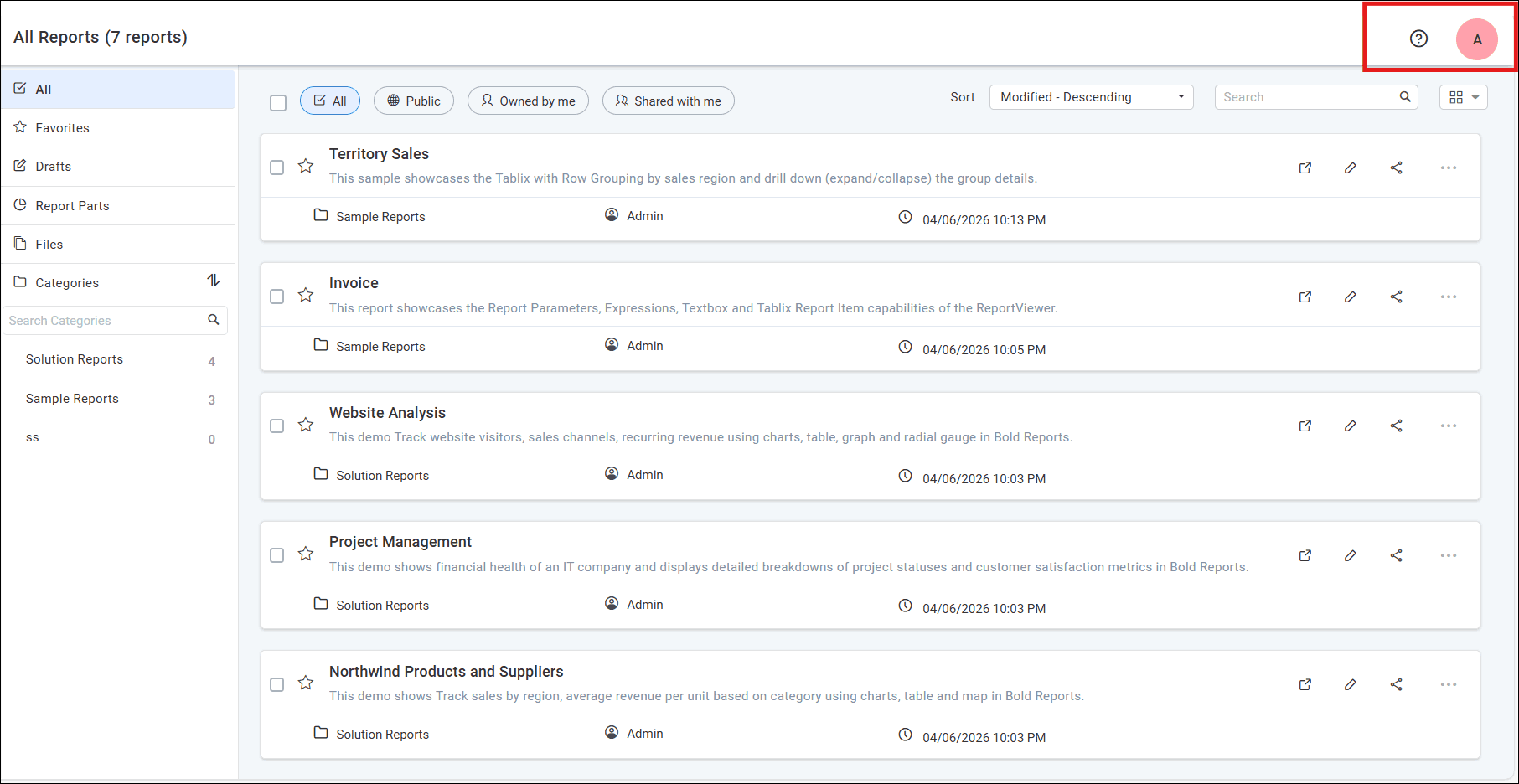Focus the Search Categories input field

(105, 321)
